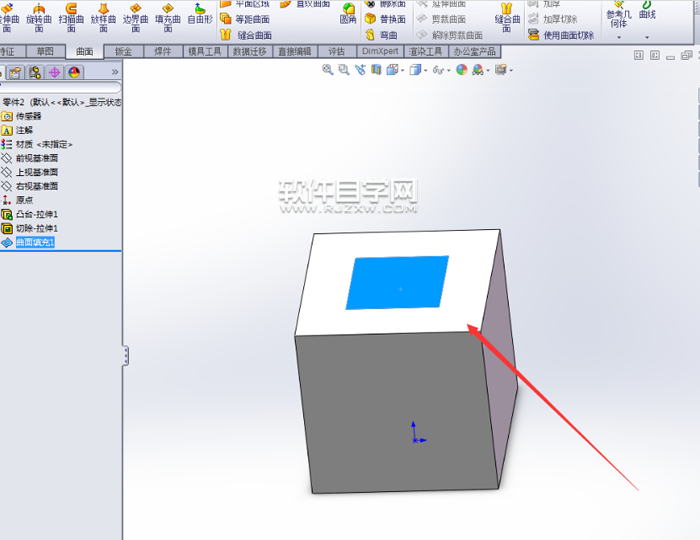Select the 零件2 root tree node

tap(61, 102)
